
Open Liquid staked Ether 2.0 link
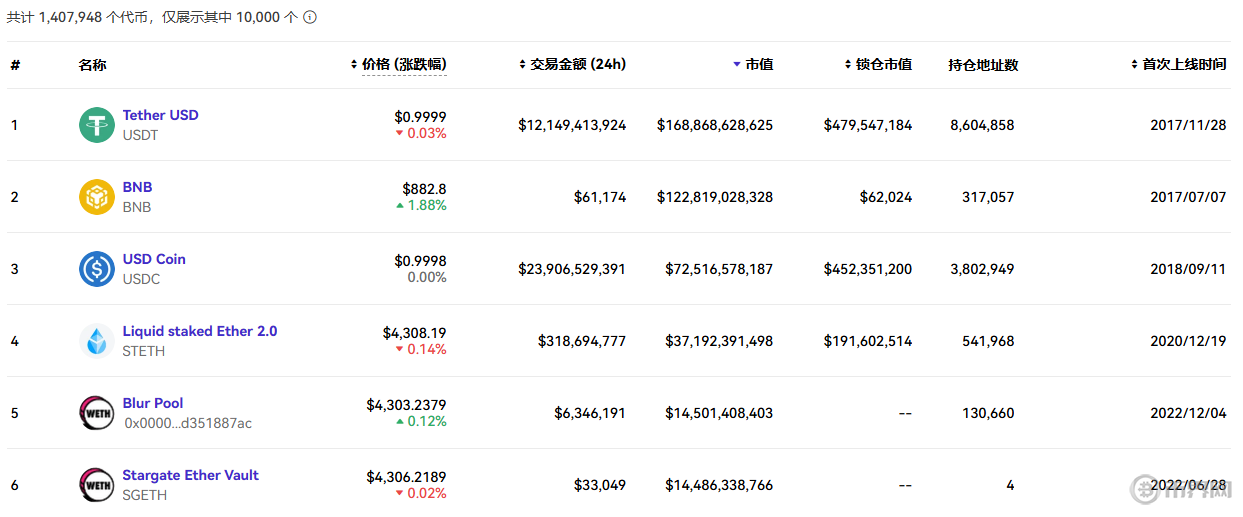pyautogui.click(x=200, y=331)
